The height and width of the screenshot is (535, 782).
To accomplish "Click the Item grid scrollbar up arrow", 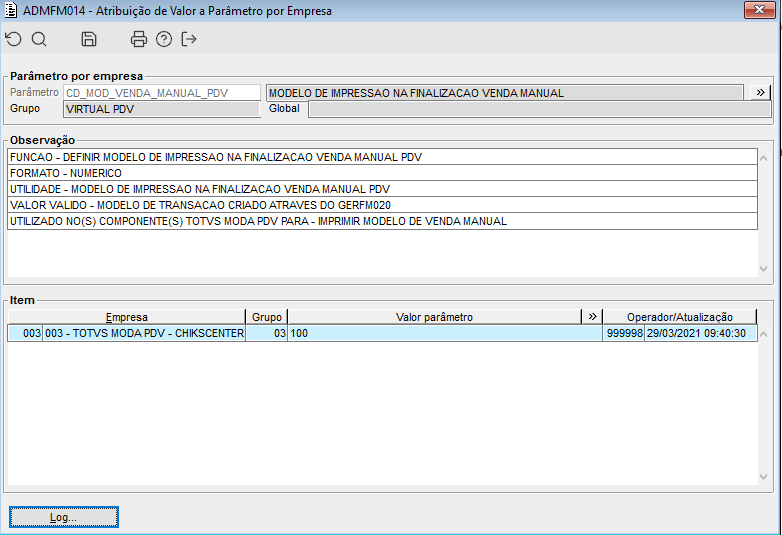I will pyautogui.click(x=764, y=334).
